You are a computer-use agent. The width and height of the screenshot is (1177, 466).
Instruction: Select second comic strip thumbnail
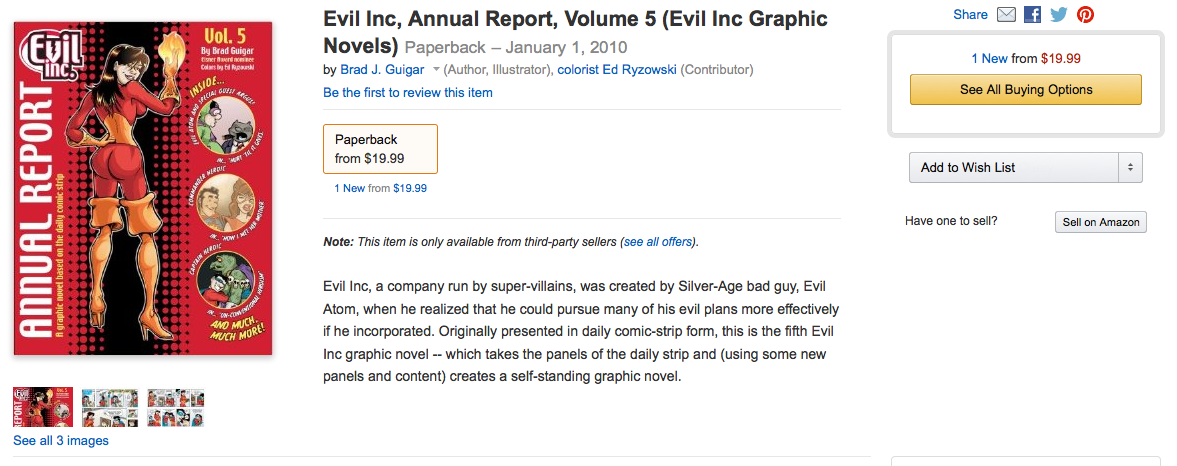click(x=110, y=407)
